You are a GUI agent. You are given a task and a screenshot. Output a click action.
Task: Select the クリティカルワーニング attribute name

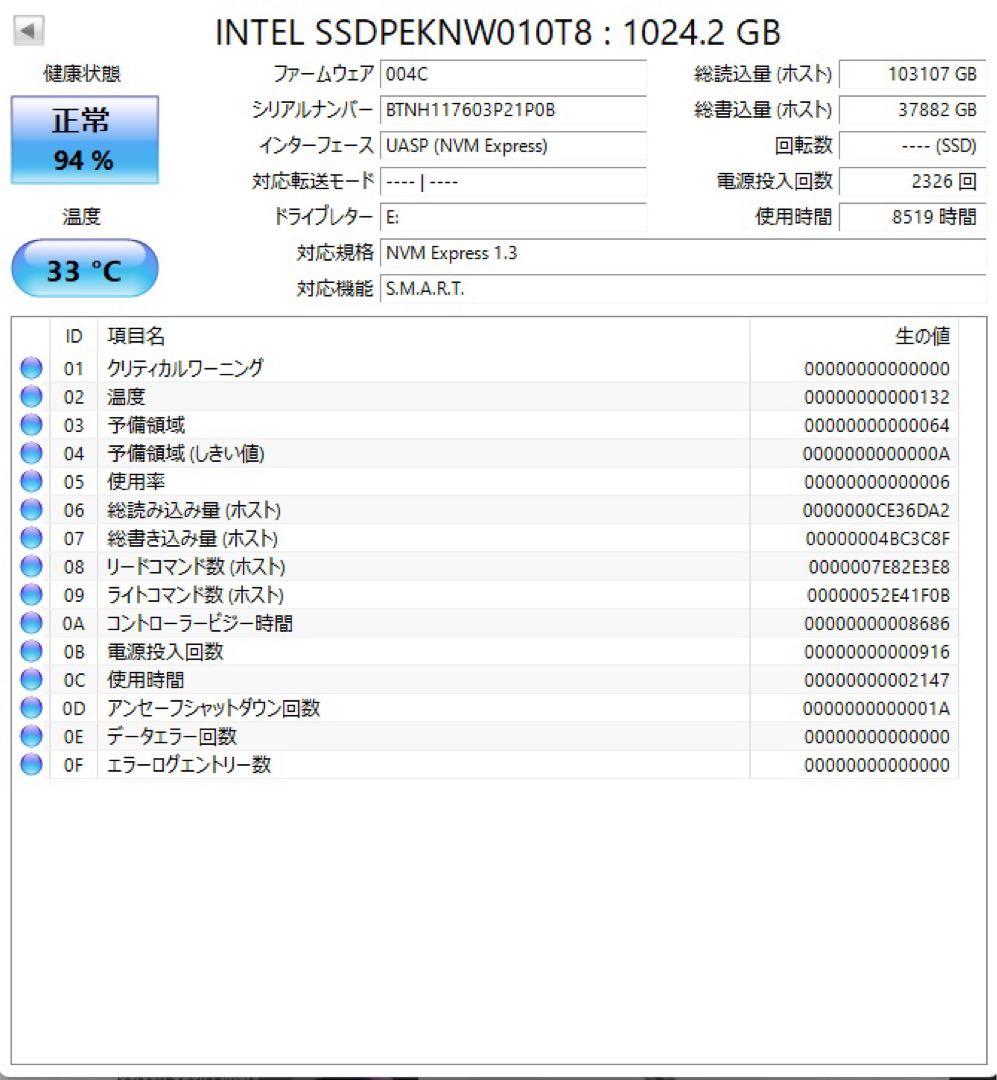185,368
